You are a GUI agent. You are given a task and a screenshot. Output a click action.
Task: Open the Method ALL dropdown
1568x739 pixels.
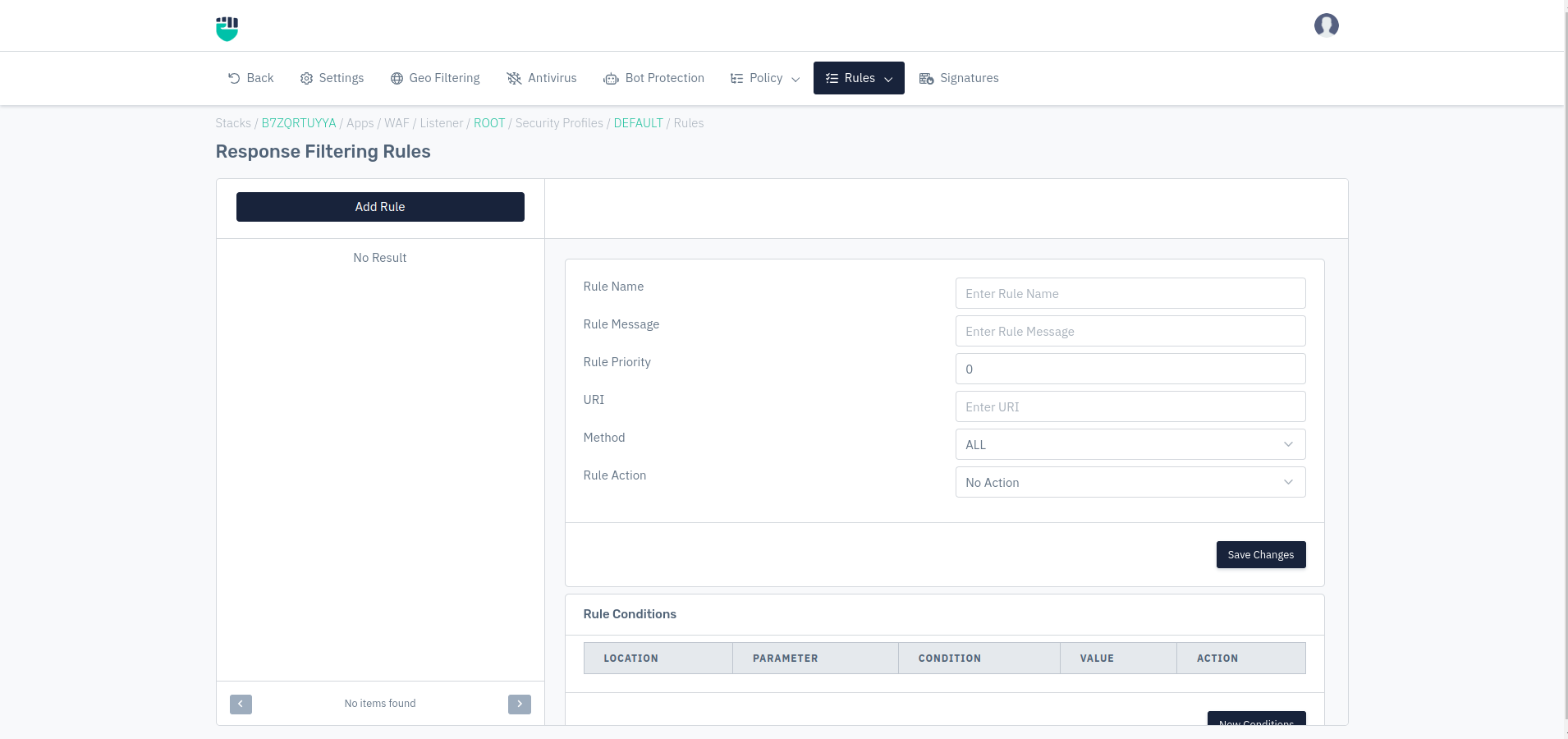(x=1130, y=444)
